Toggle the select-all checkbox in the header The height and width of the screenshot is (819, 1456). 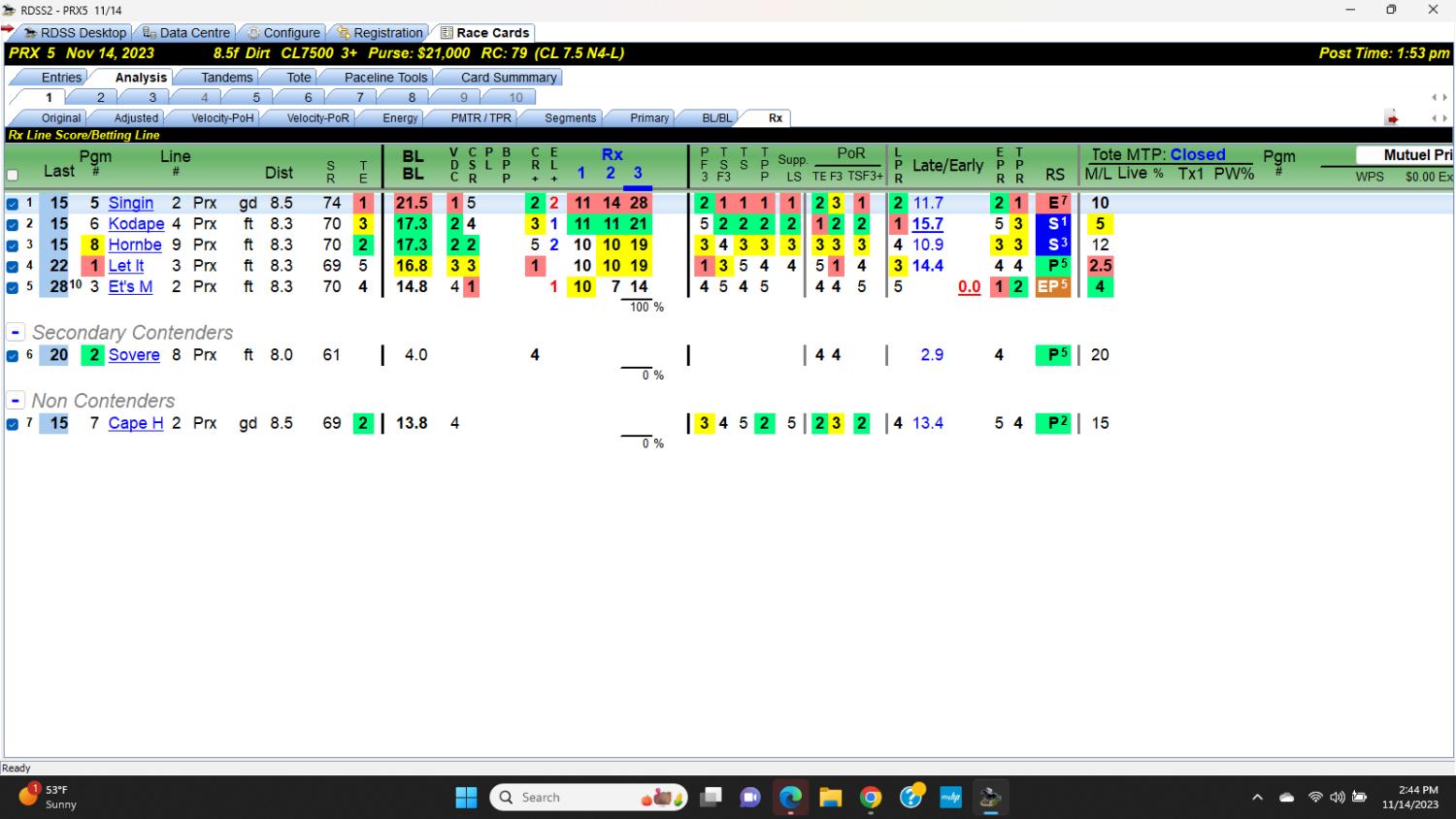[x=13, y=176]
